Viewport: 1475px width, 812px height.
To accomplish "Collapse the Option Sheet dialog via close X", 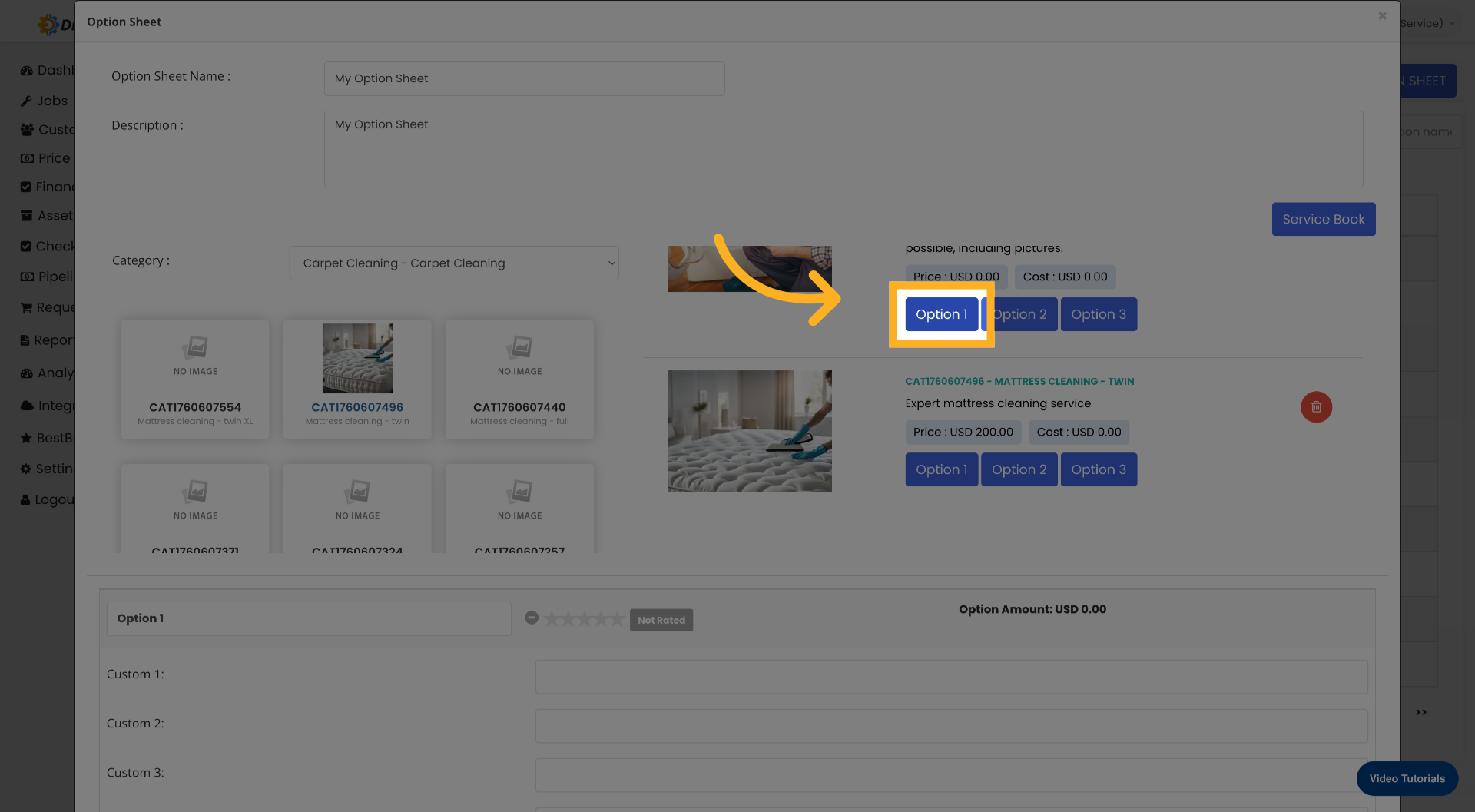I will pos(1382,15).
